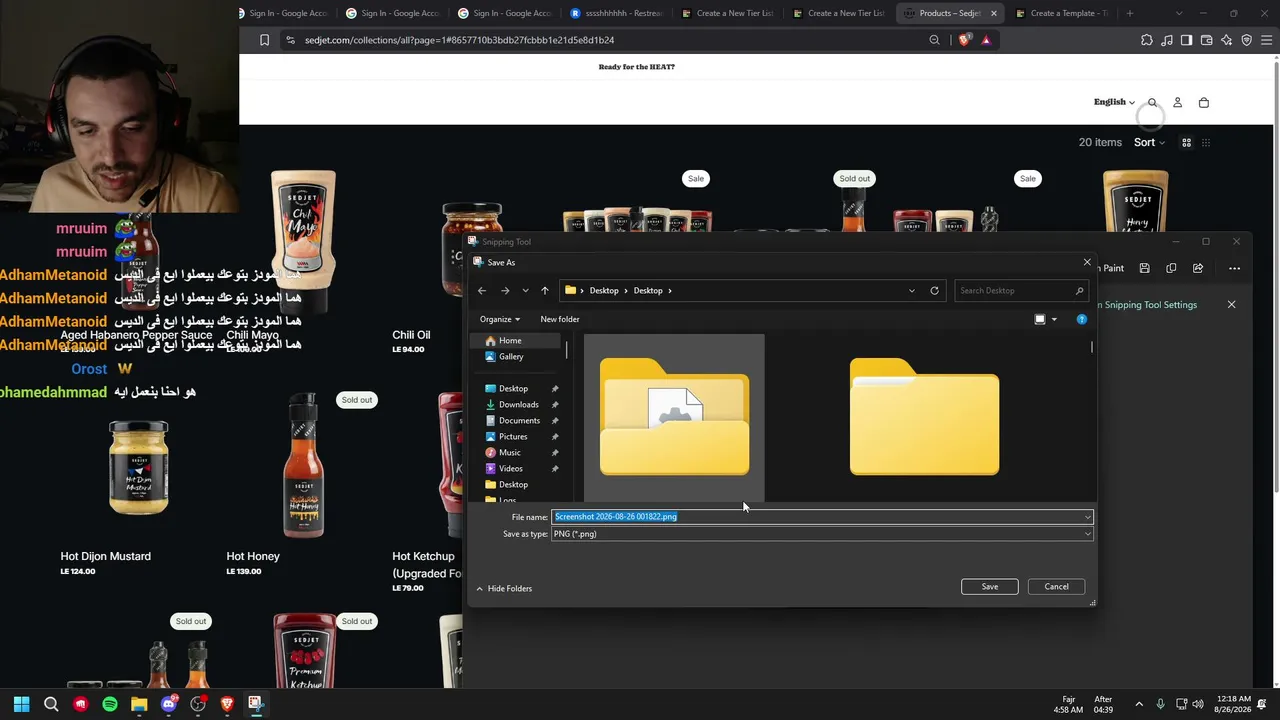Collapse the folder pane with Hide Folders
The width and height of the screenshot is (1280, 720).
(504, 589)
